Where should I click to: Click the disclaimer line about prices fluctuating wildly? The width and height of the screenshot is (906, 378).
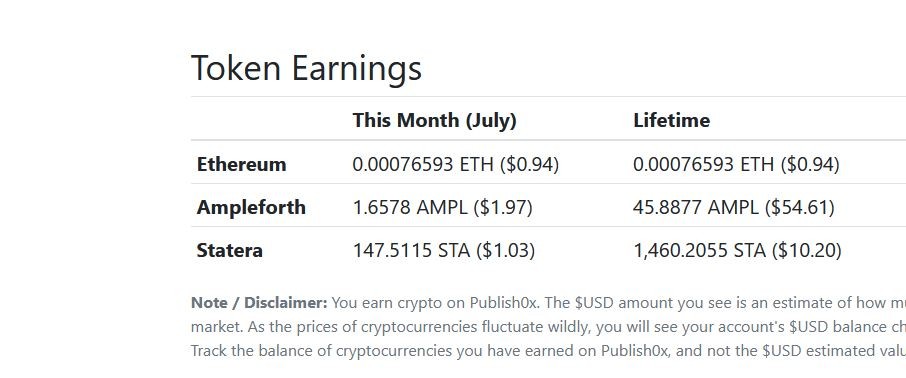(x=548, y=327)
